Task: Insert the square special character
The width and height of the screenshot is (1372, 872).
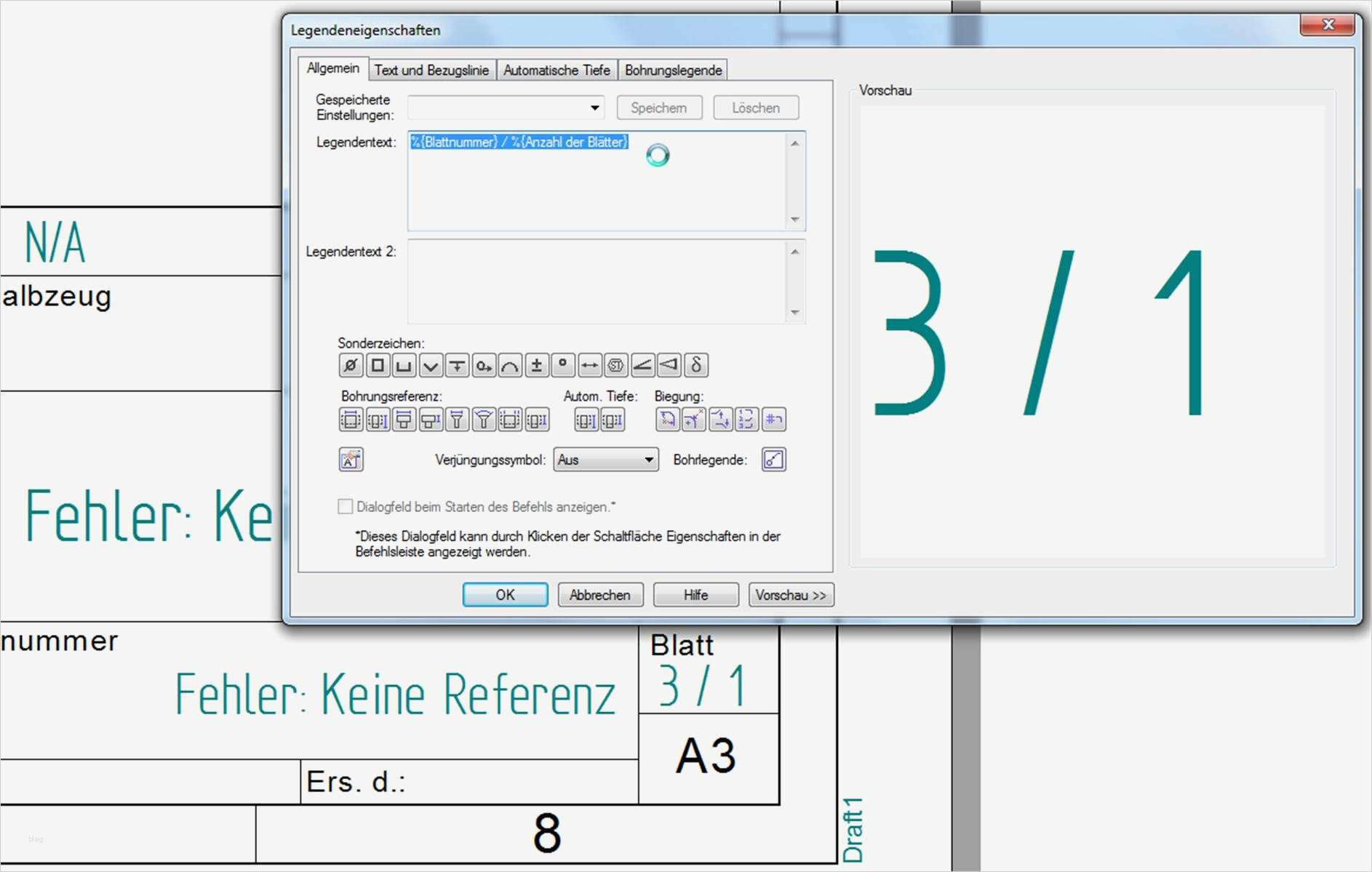Action: click(376, 365)
